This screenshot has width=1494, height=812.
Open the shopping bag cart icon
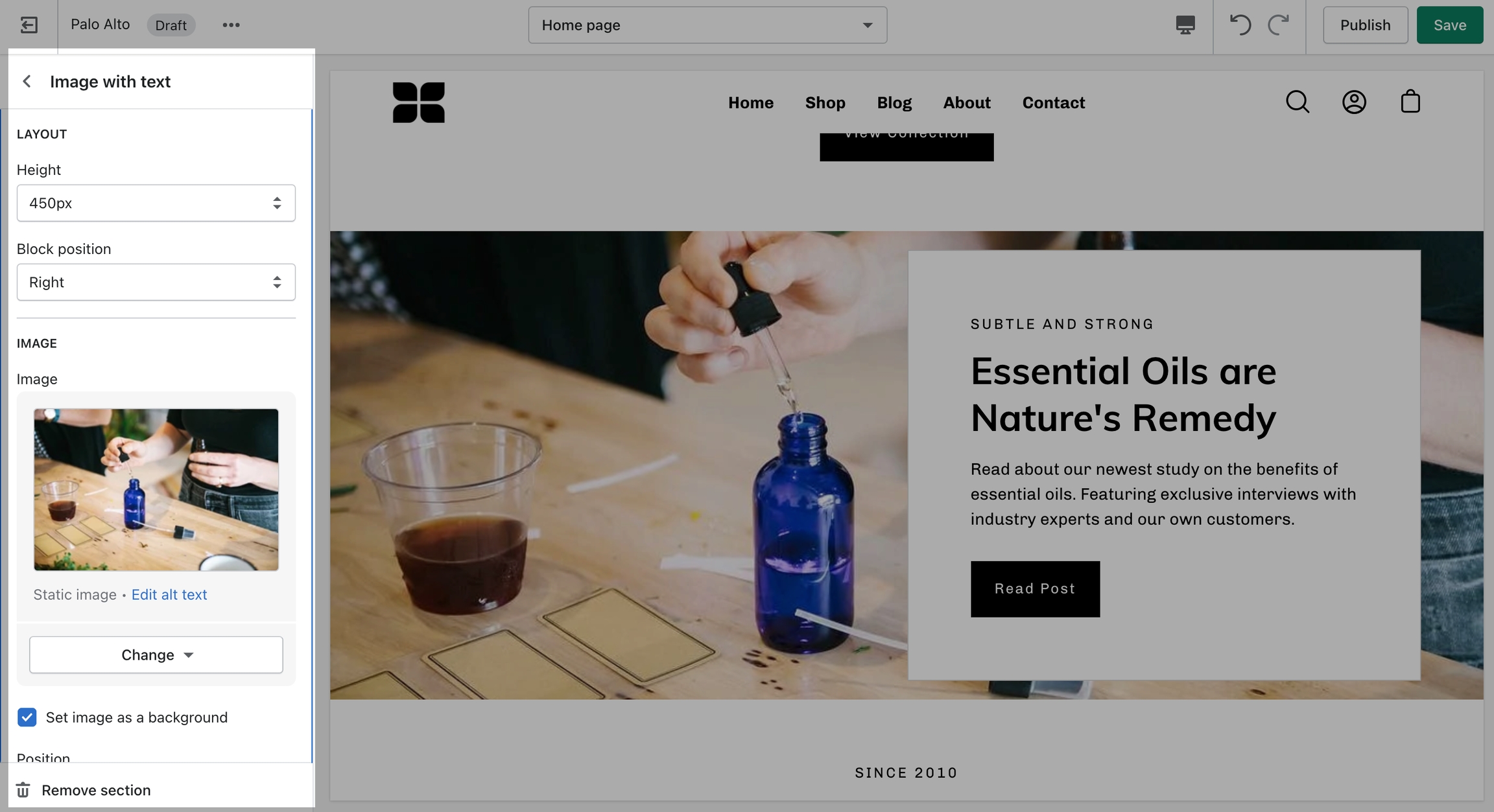[1410, 102]
